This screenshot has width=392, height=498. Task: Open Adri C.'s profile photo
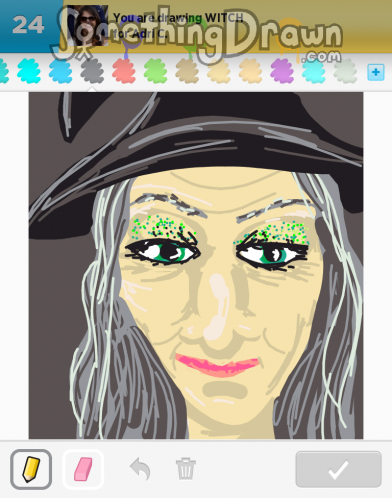point(87,25)
